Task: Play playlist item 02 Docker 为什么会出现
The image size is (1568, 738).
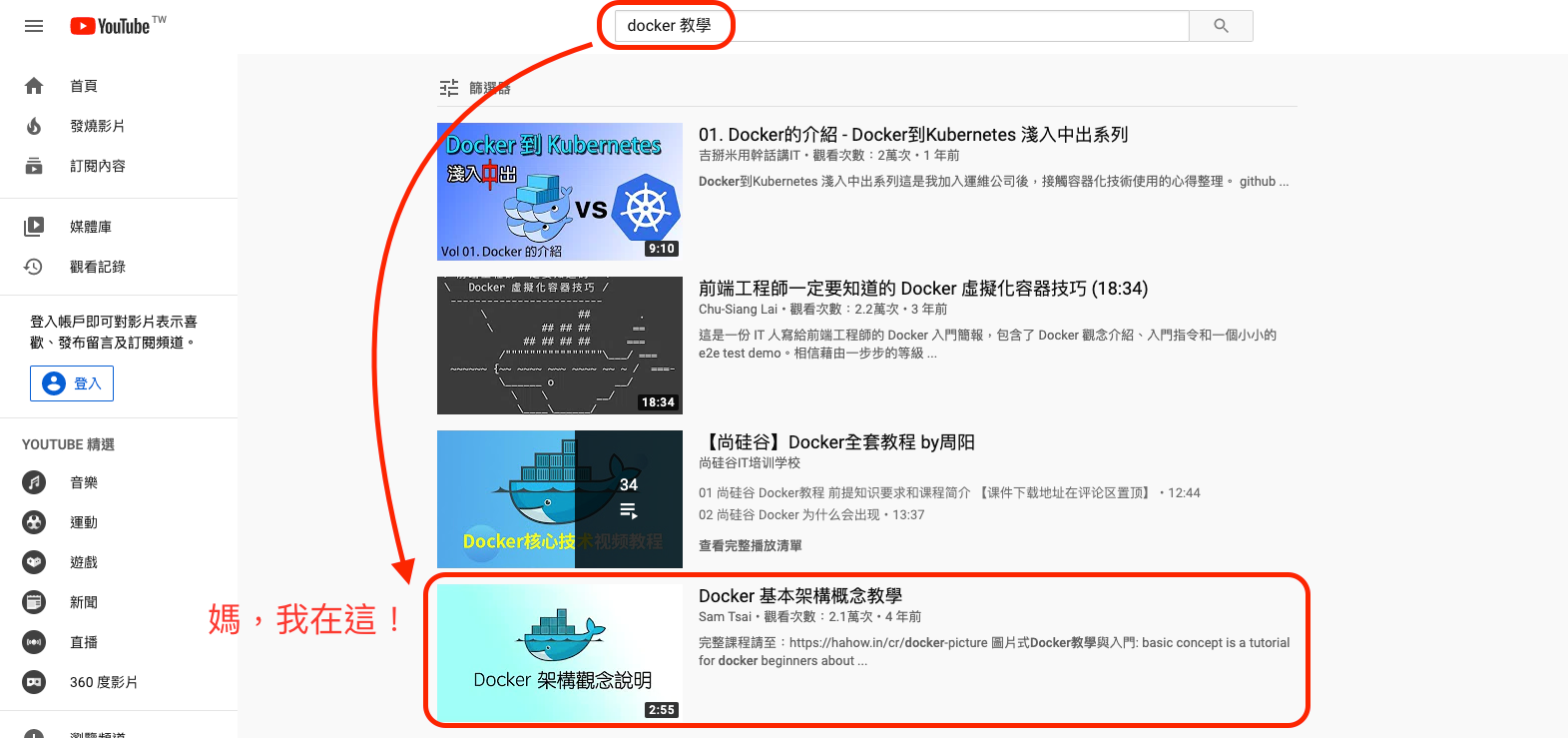Action: point(811,514)
